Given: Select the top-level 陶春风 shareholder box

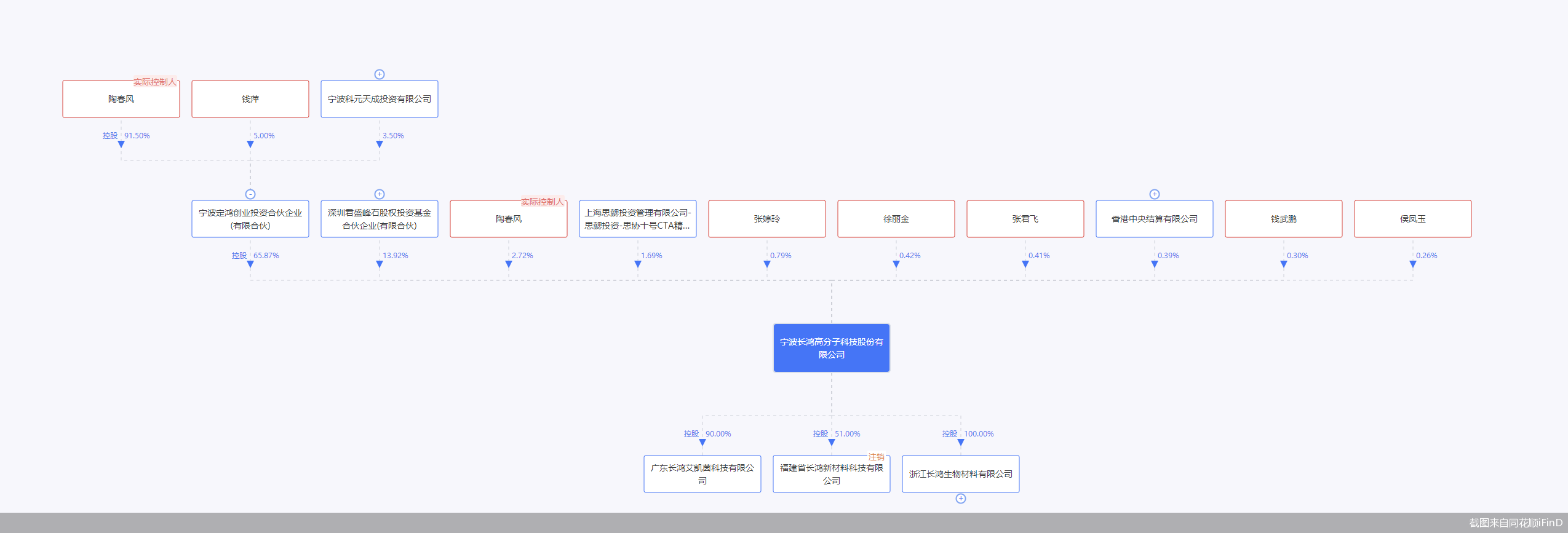Looking at the screenshot, I should [121, 99].
